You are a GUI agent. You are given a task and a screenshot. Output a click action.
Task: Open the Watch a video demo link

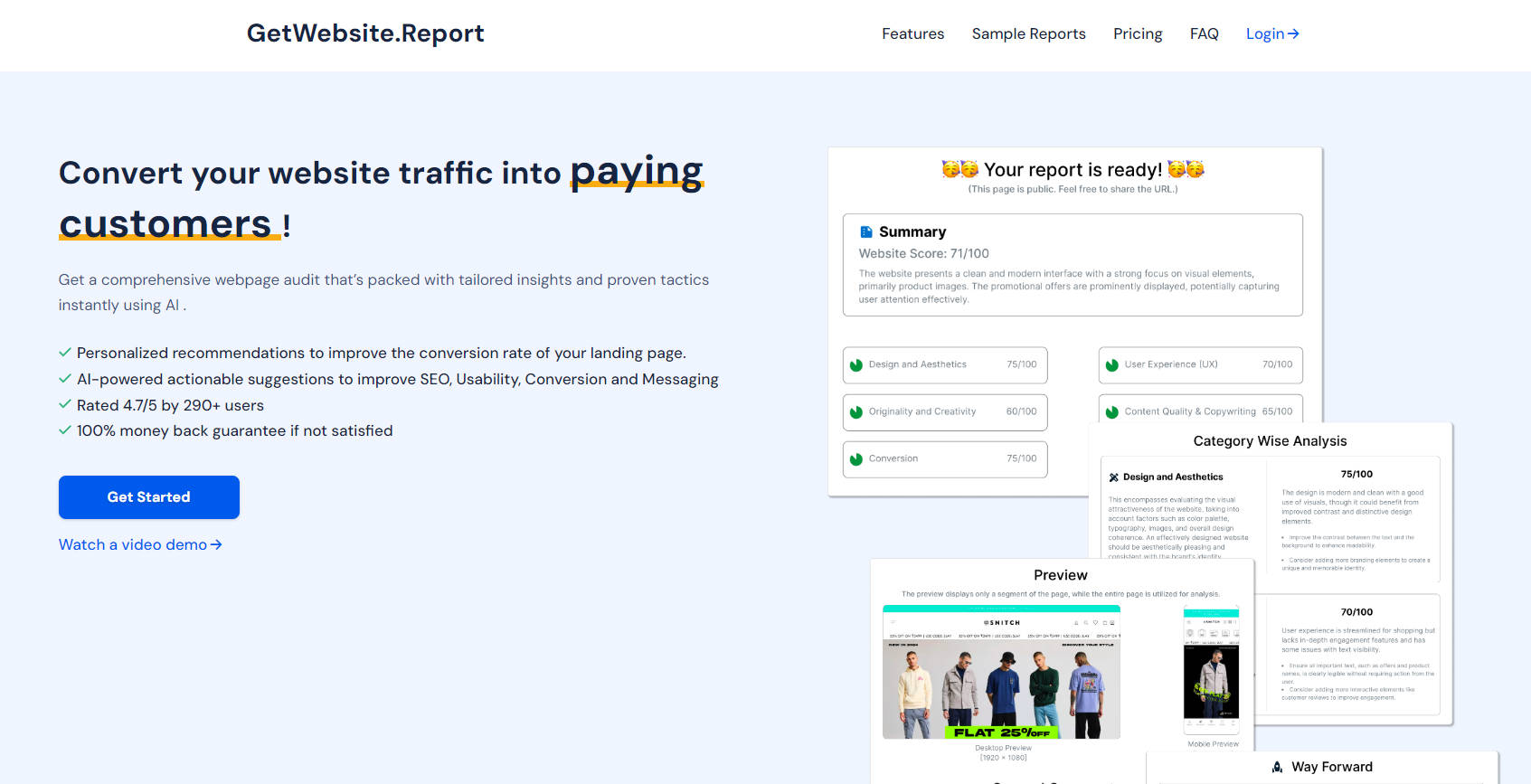(x=140, y=544)
